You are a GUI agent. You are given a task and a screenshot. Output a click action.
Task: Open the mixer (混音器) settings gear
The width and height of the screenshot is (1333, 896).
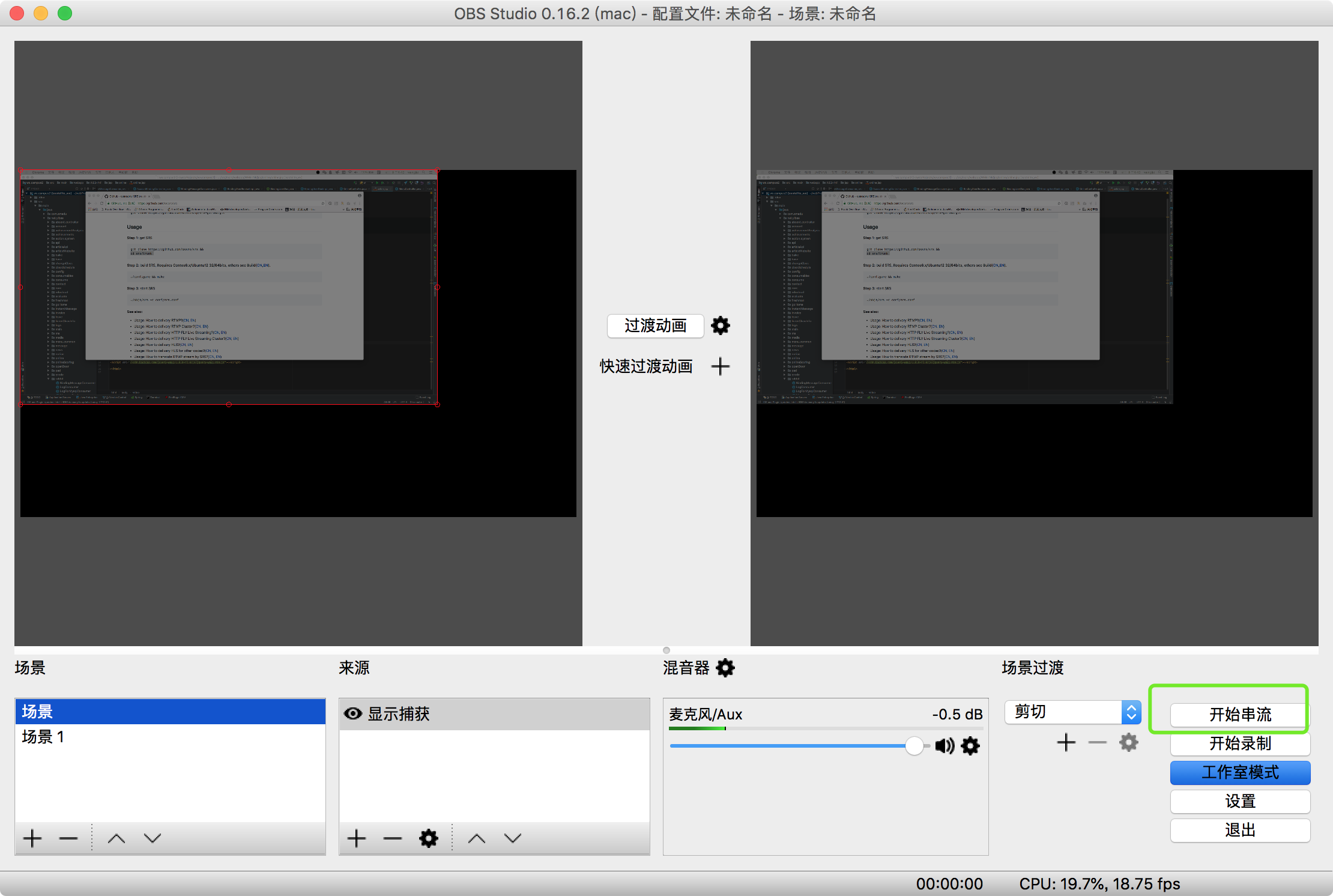click(725, 668)
